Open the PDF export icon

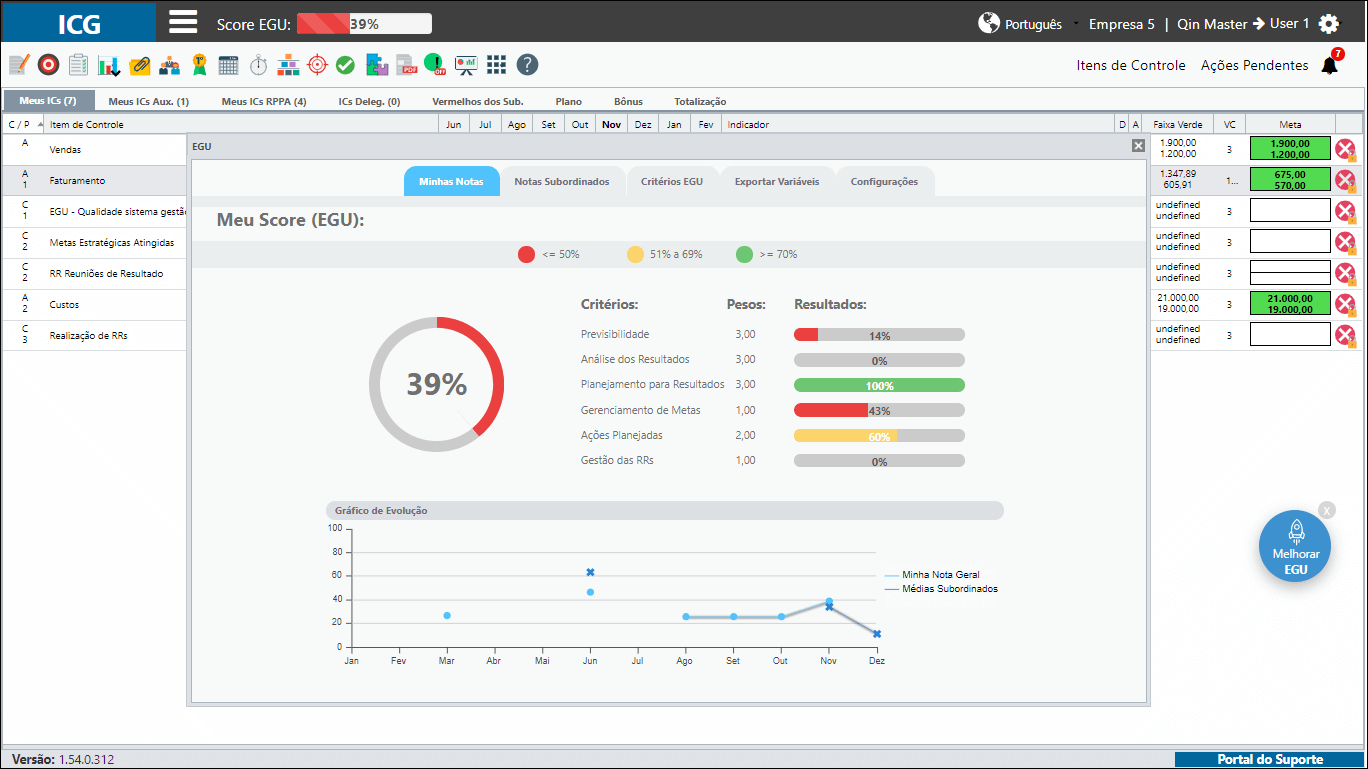pyautogui.click(x=406, y=65)
